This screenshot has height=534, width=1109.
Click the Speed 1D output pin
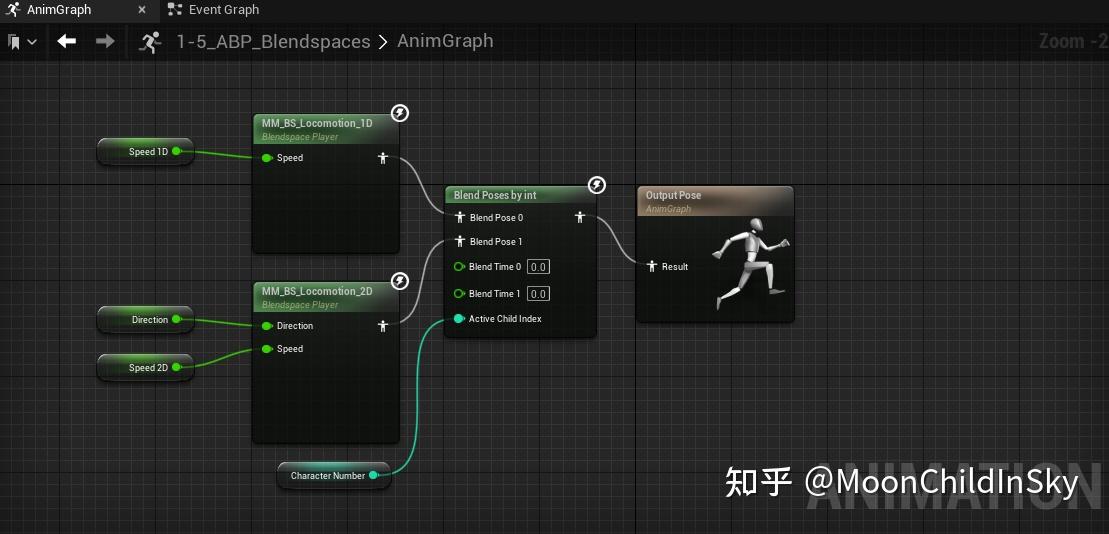177,151
